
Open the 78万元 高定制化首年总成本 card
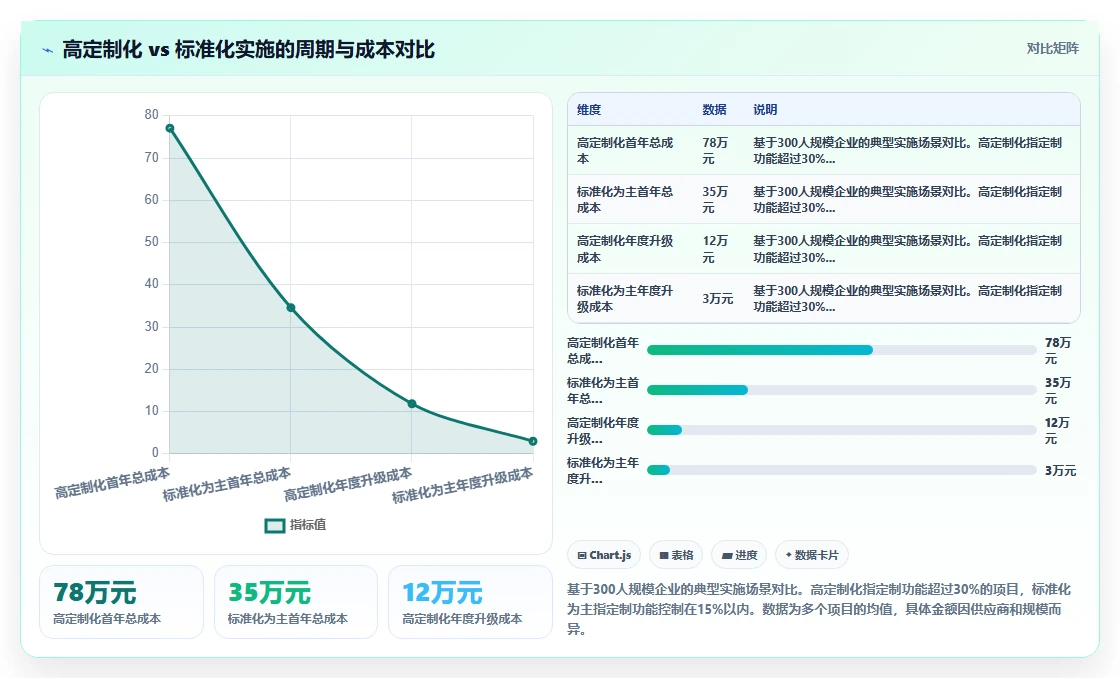pos(121,602)
